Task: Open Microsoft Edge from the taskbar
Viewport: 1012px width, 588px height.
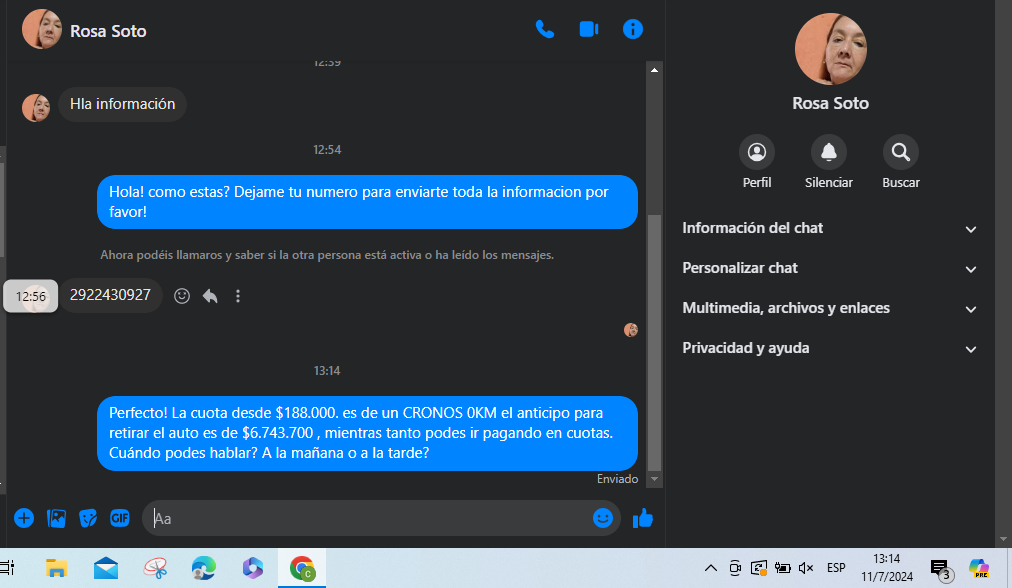Action: pyautogui.click(x=204, y=569)
